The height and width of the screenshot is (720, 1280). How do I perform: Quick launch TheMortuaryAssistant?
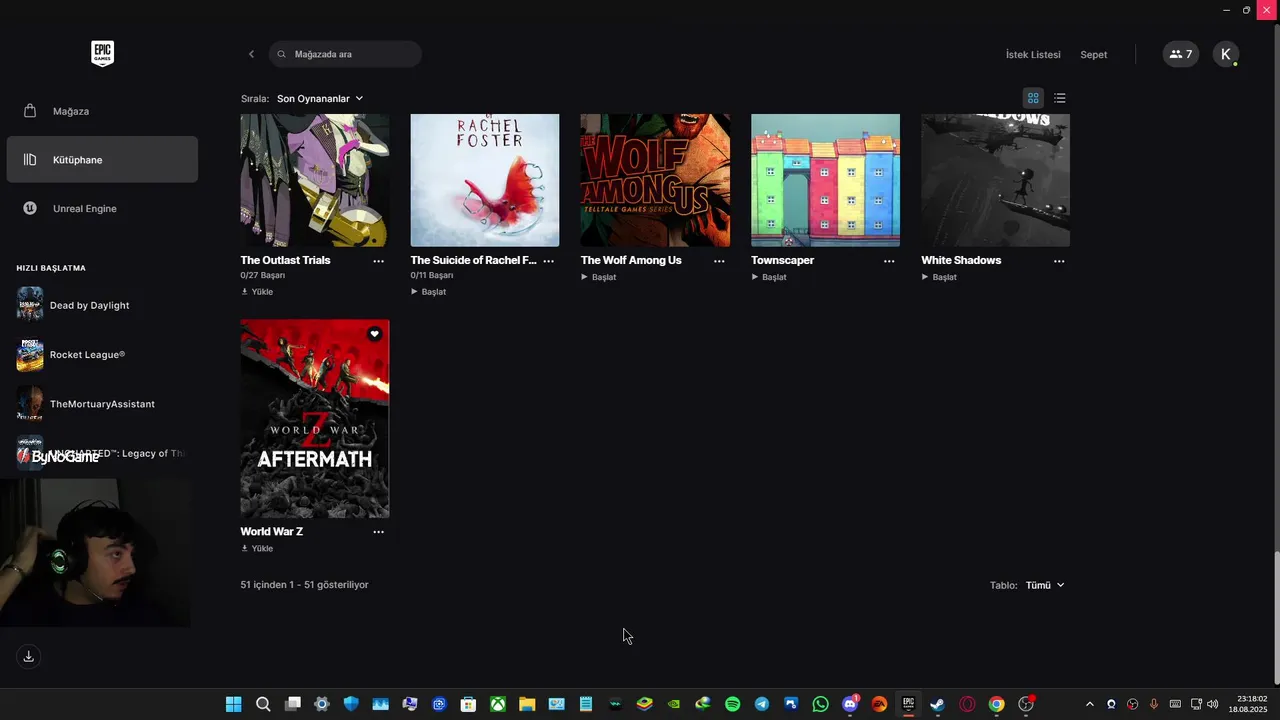(x=100, y=404)
